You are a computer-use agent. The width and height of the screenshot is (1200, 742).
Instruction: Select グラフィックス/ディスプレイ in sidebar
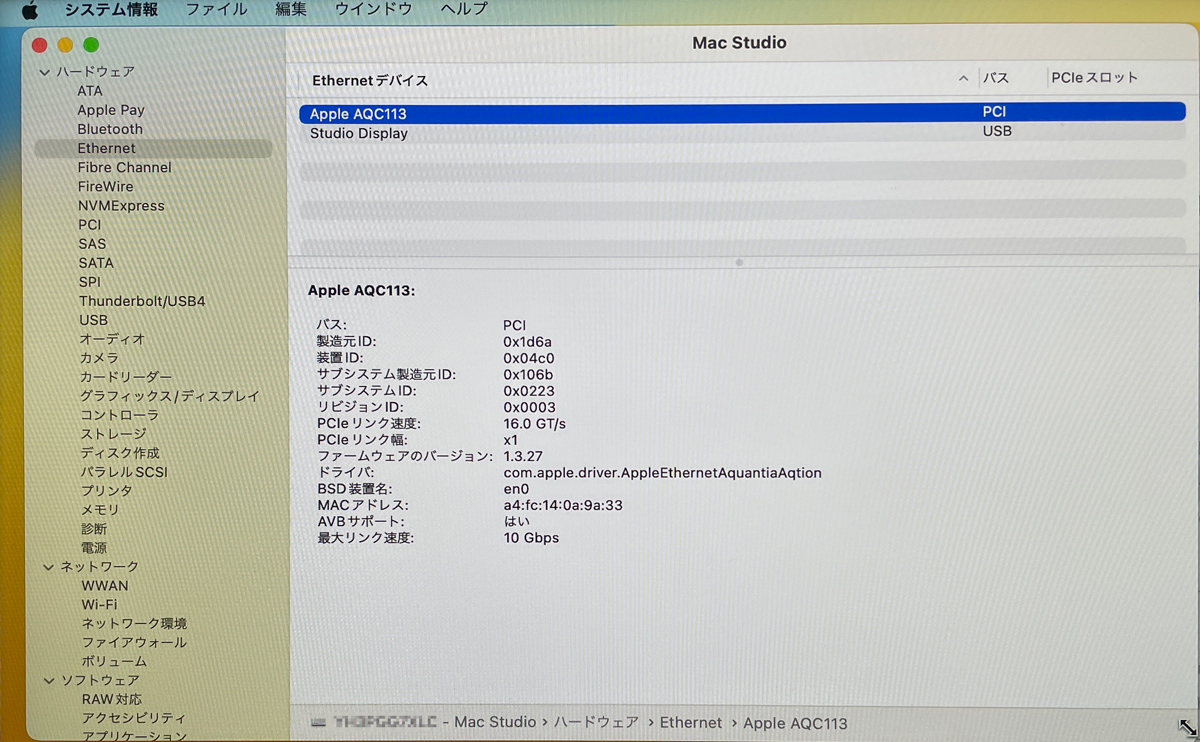[169, 396]
